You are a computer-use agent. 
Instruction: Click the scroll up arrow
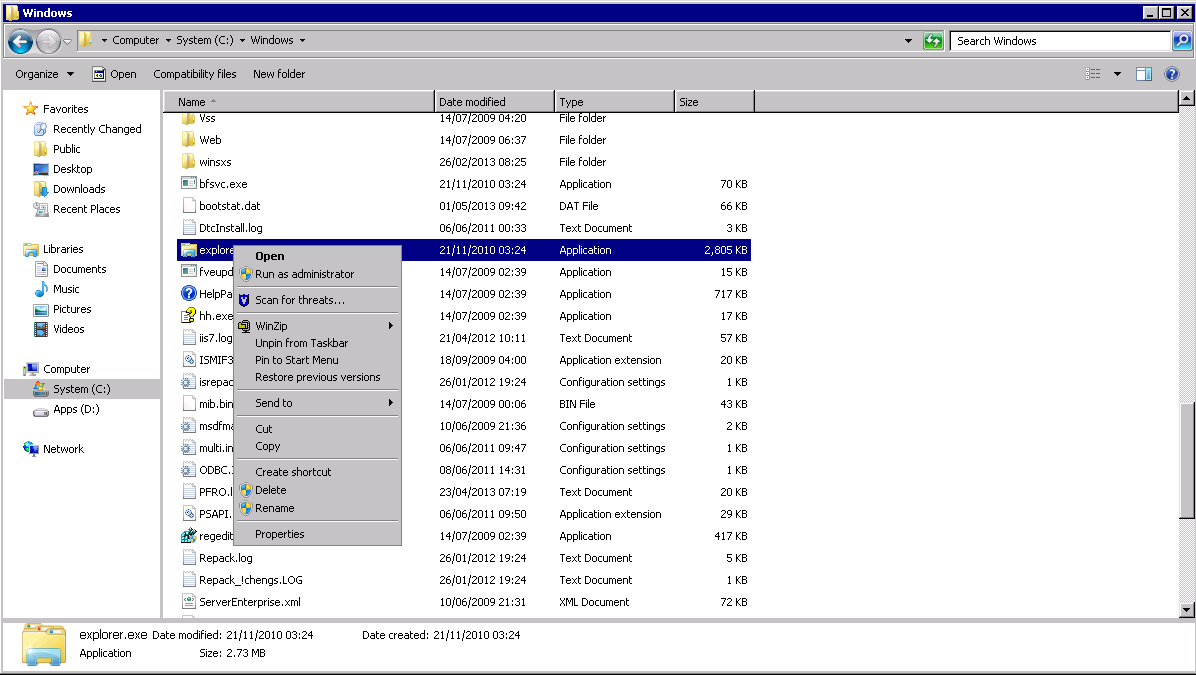1186,98
